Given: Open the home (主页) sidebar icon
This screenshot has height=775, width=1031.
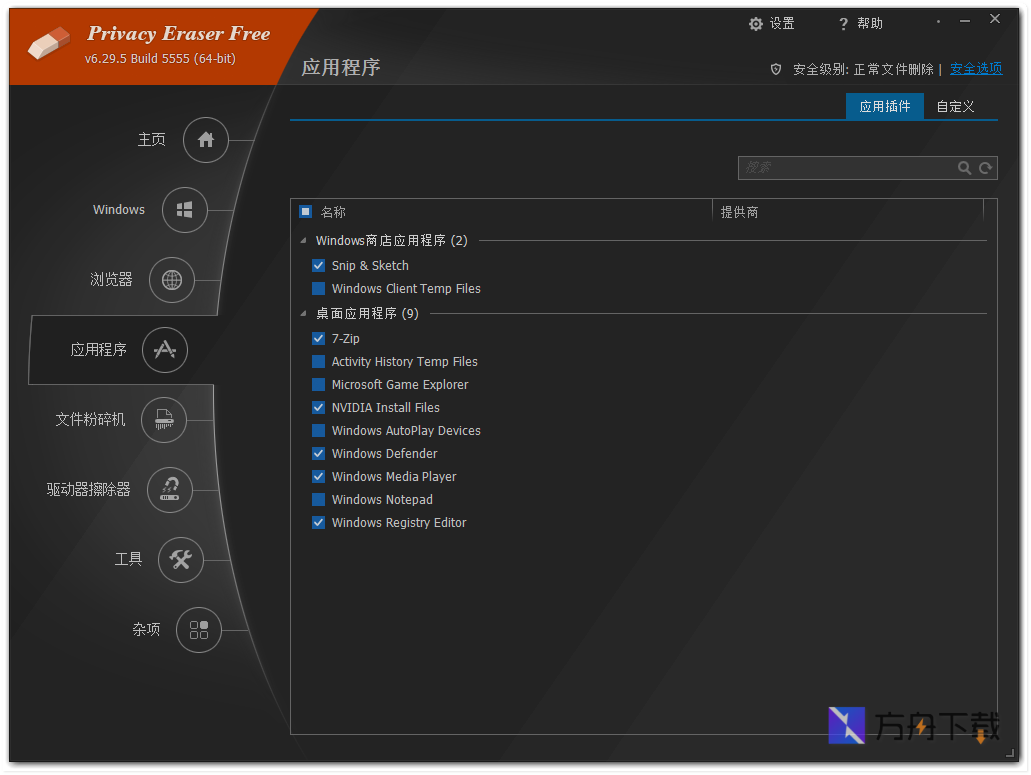Looking at the screenshot, I should (206, 140).
